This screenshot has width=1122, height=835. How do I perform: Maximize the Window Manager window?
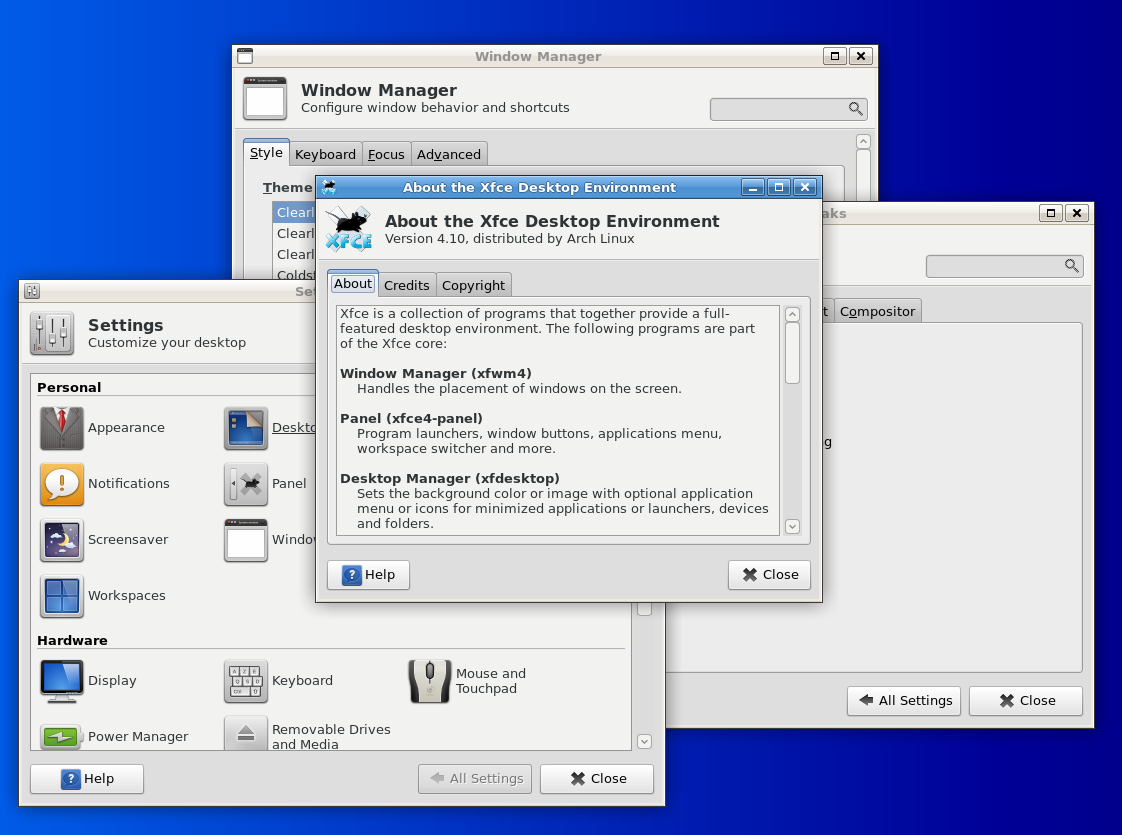tap(834, 56)
